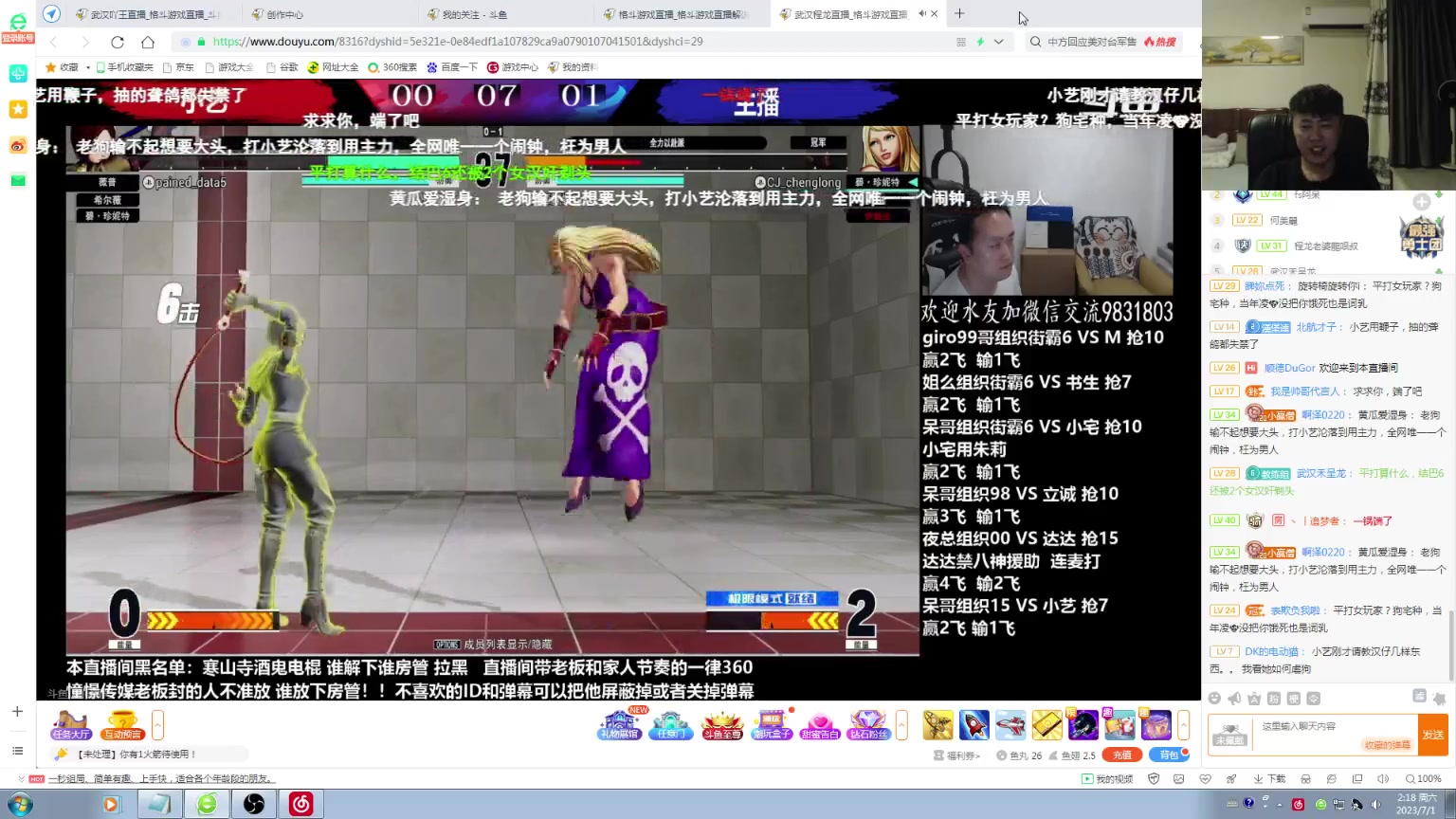Screen dimensions: 1456x819
Task: Open sidebar list menu icon
Action: tap(17, 751)
